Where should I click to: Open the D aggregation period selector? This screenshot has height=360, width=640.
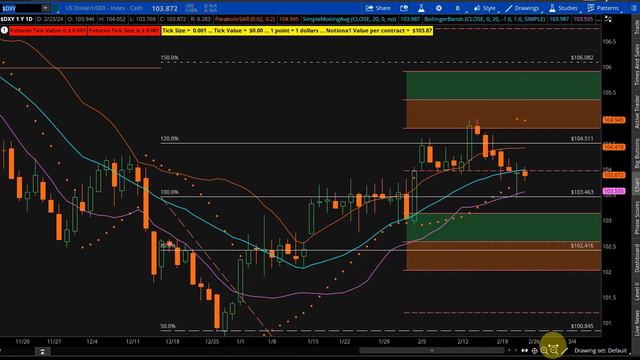click(x=458, y=8)
